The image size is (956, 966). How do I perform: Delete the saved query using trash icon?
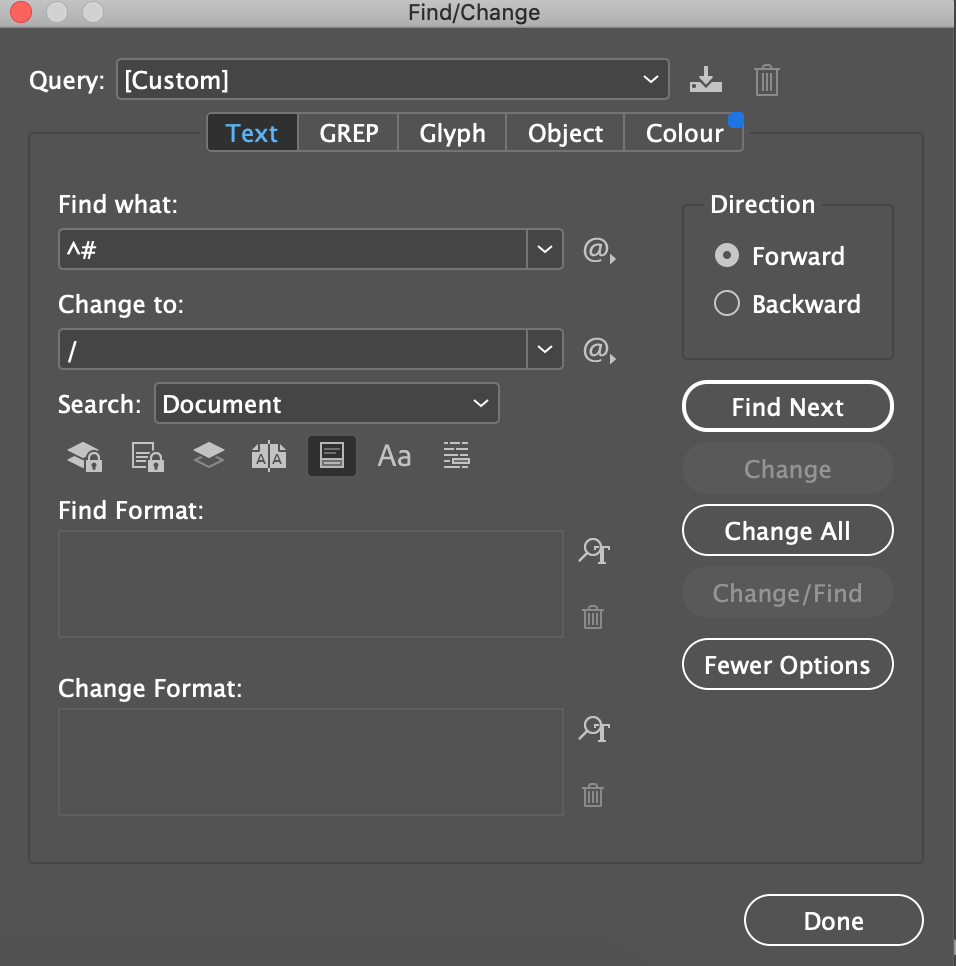click(x=766, y=80)
